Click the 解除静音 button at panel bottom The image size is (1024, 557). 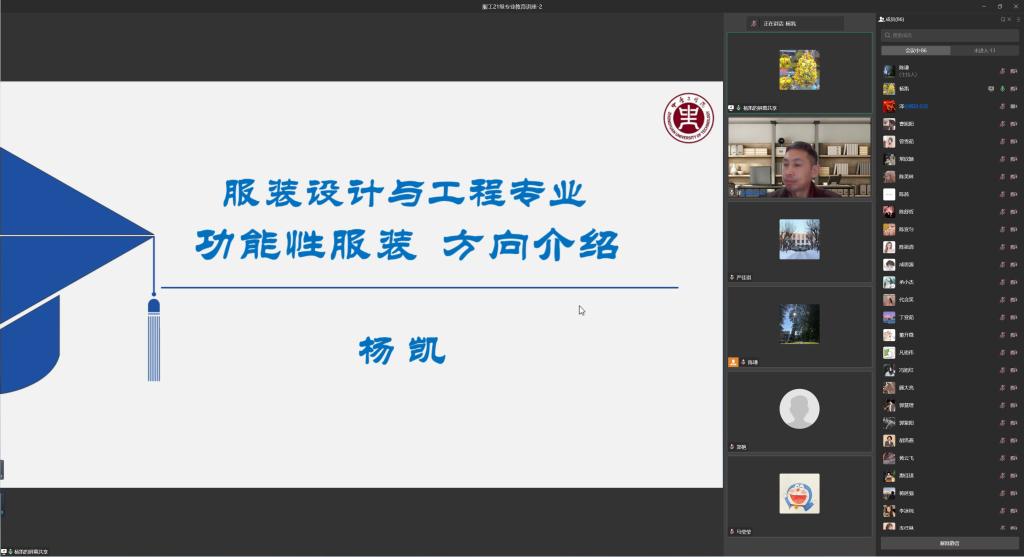coord(949,543)
